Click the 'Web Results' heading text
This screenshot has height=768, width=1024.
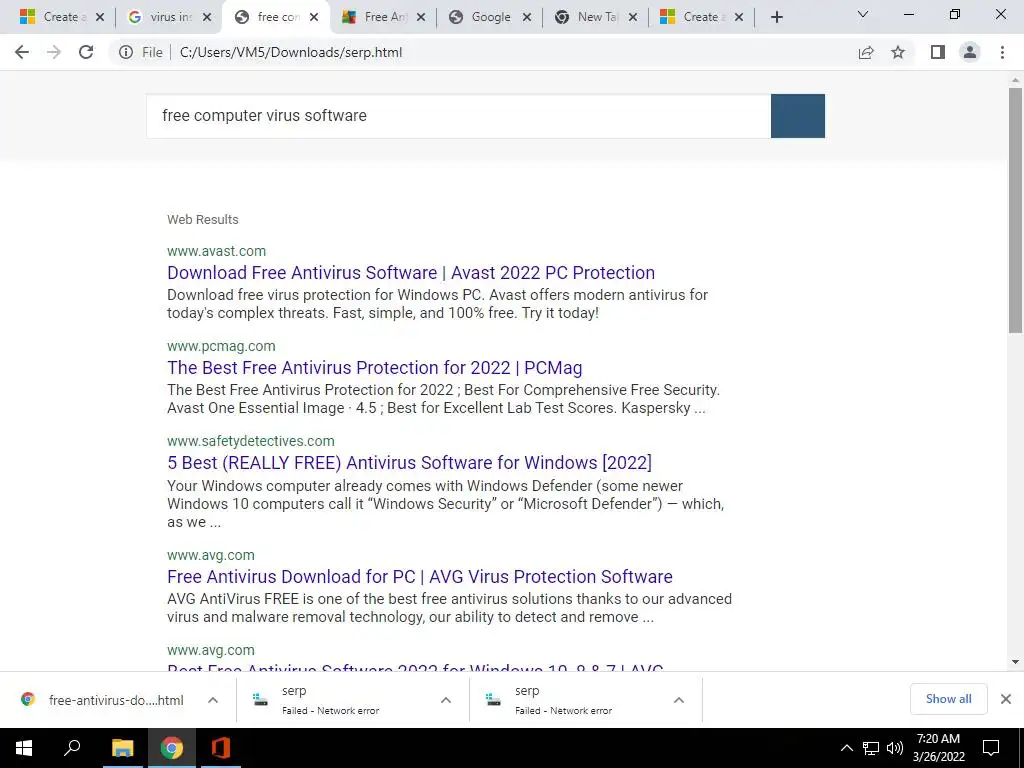pyautogui.click(x=202, y=219)
